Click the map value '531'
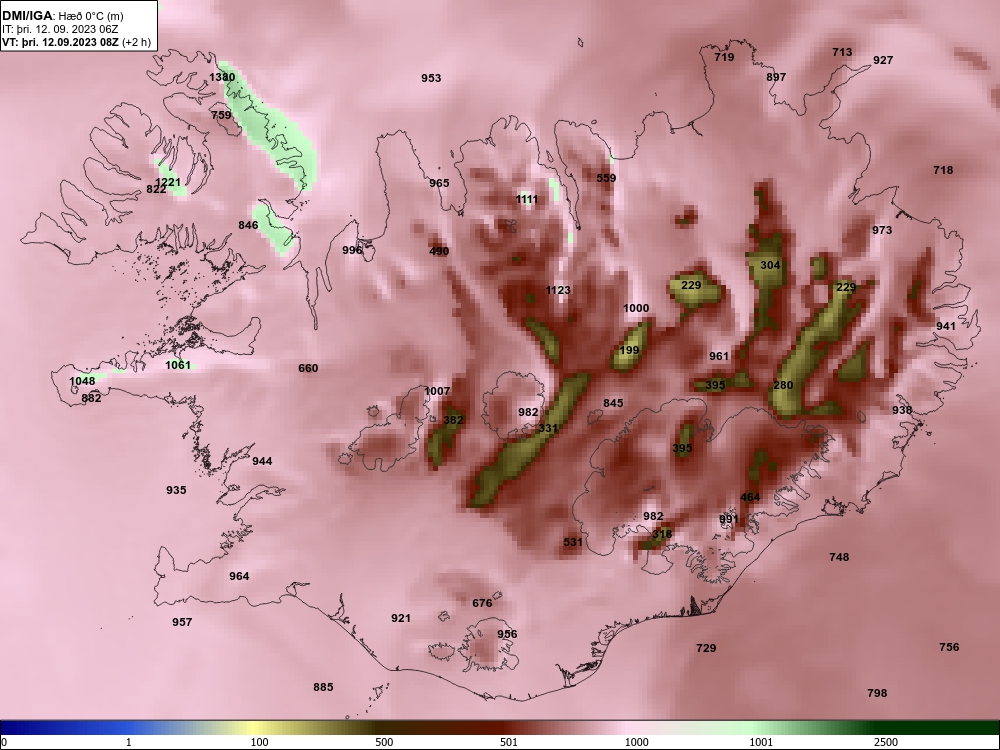Screen dimensions: 1000x750 tap(573, 542)
